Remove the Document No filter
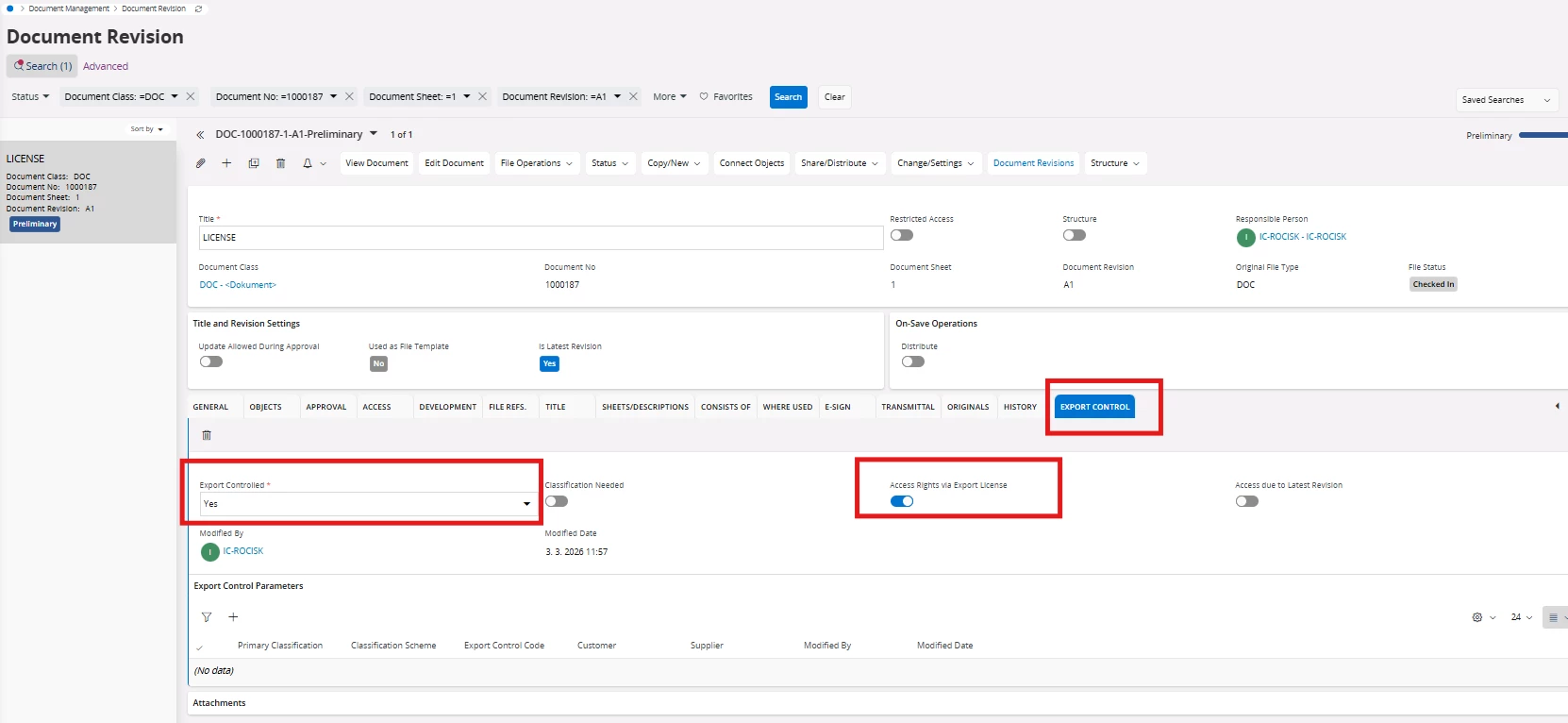The width and height of the screenshot is (1568, 723). [349, 96]
